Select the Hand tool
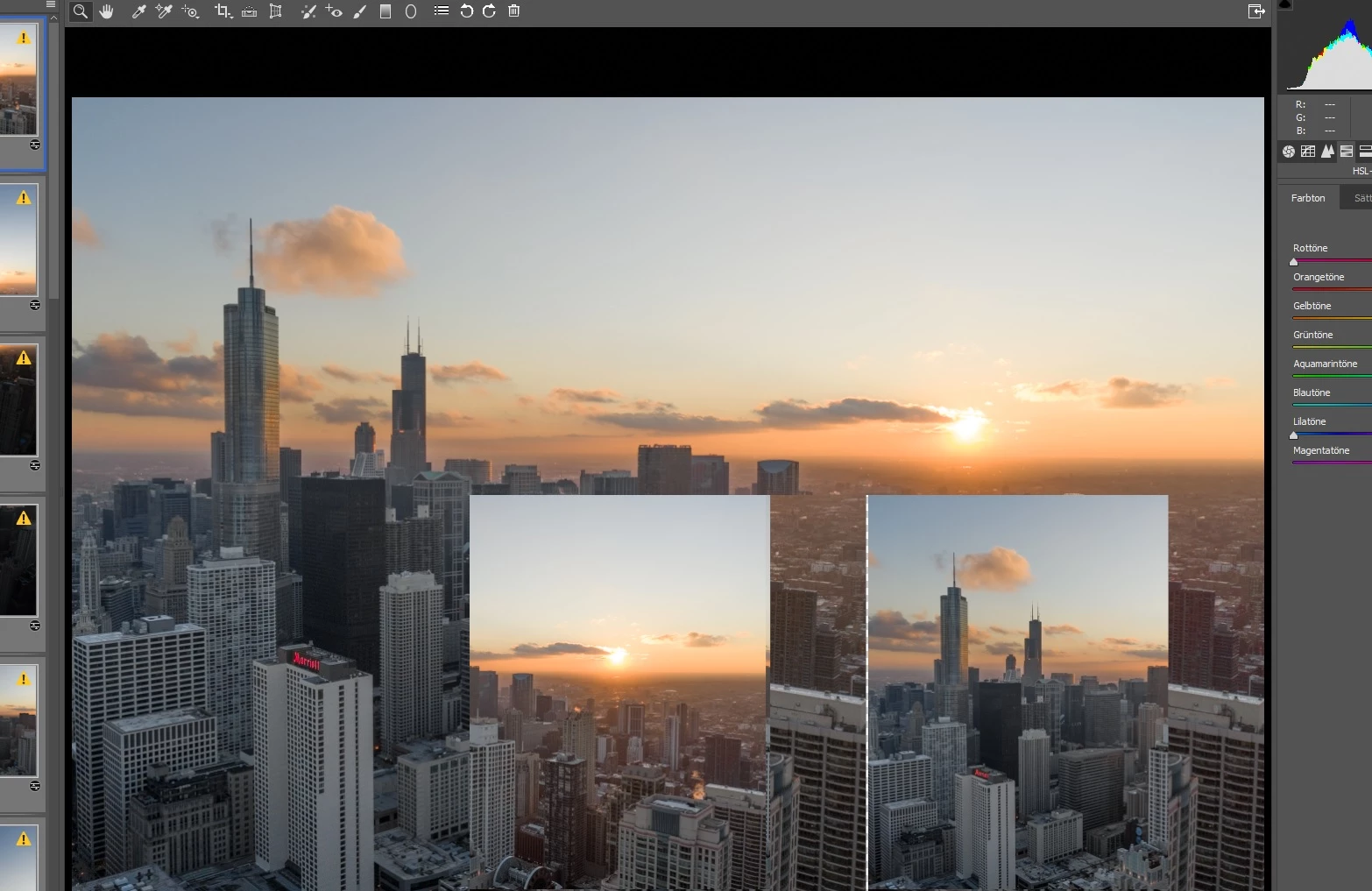Image resolution: width=1372 pixels, height=891 pixels. click(107, 11)
